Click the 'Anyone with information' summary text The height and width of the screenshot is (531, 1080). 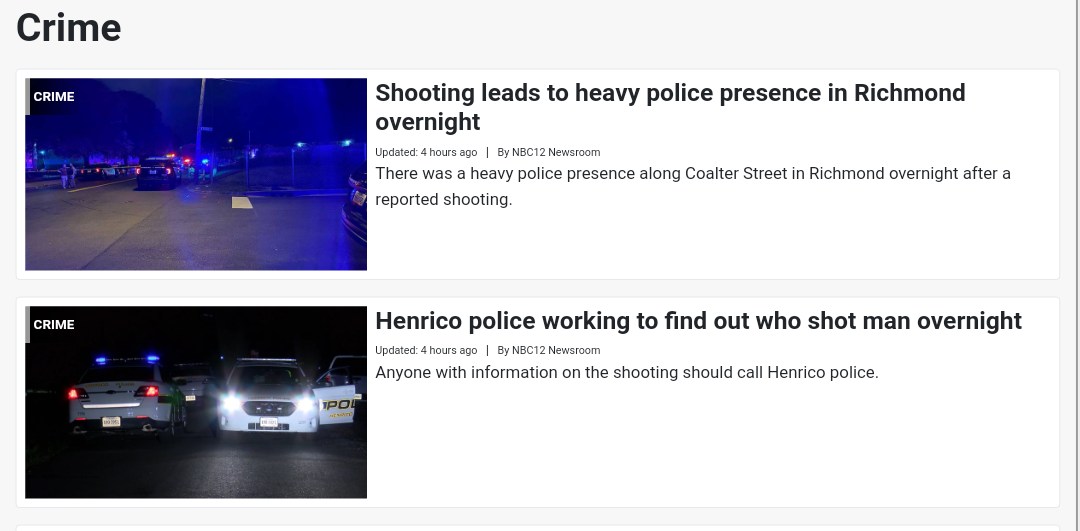[627, 373]
